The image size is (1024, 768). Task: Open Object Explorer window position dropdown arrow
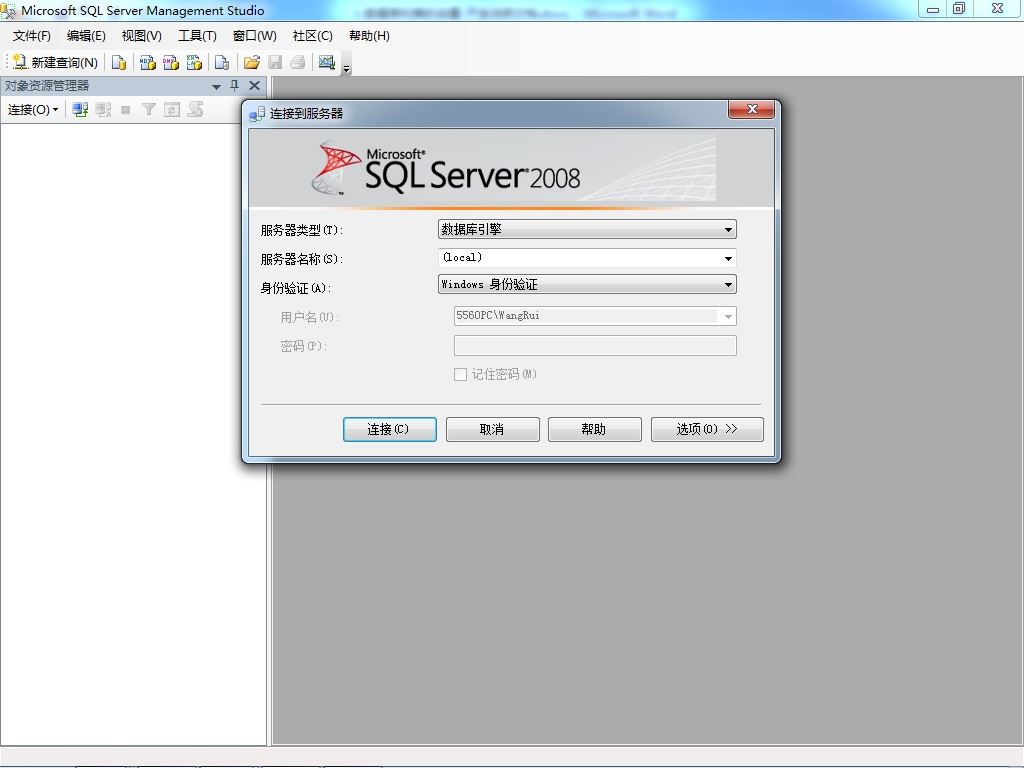[216, 86]
